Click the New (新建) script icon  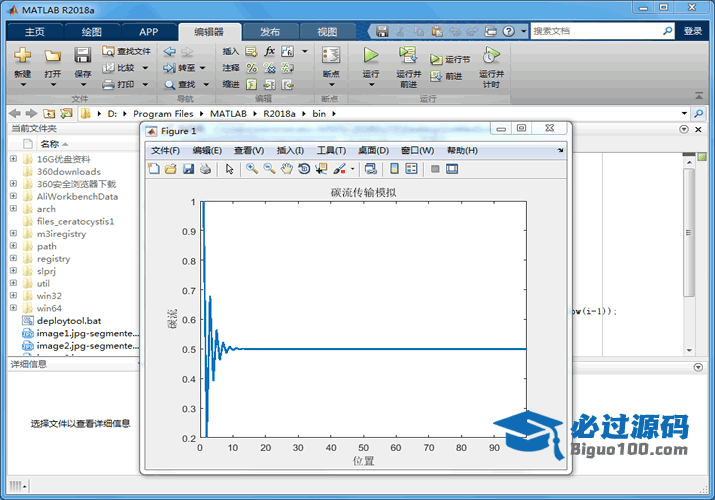tap(22, 56)
